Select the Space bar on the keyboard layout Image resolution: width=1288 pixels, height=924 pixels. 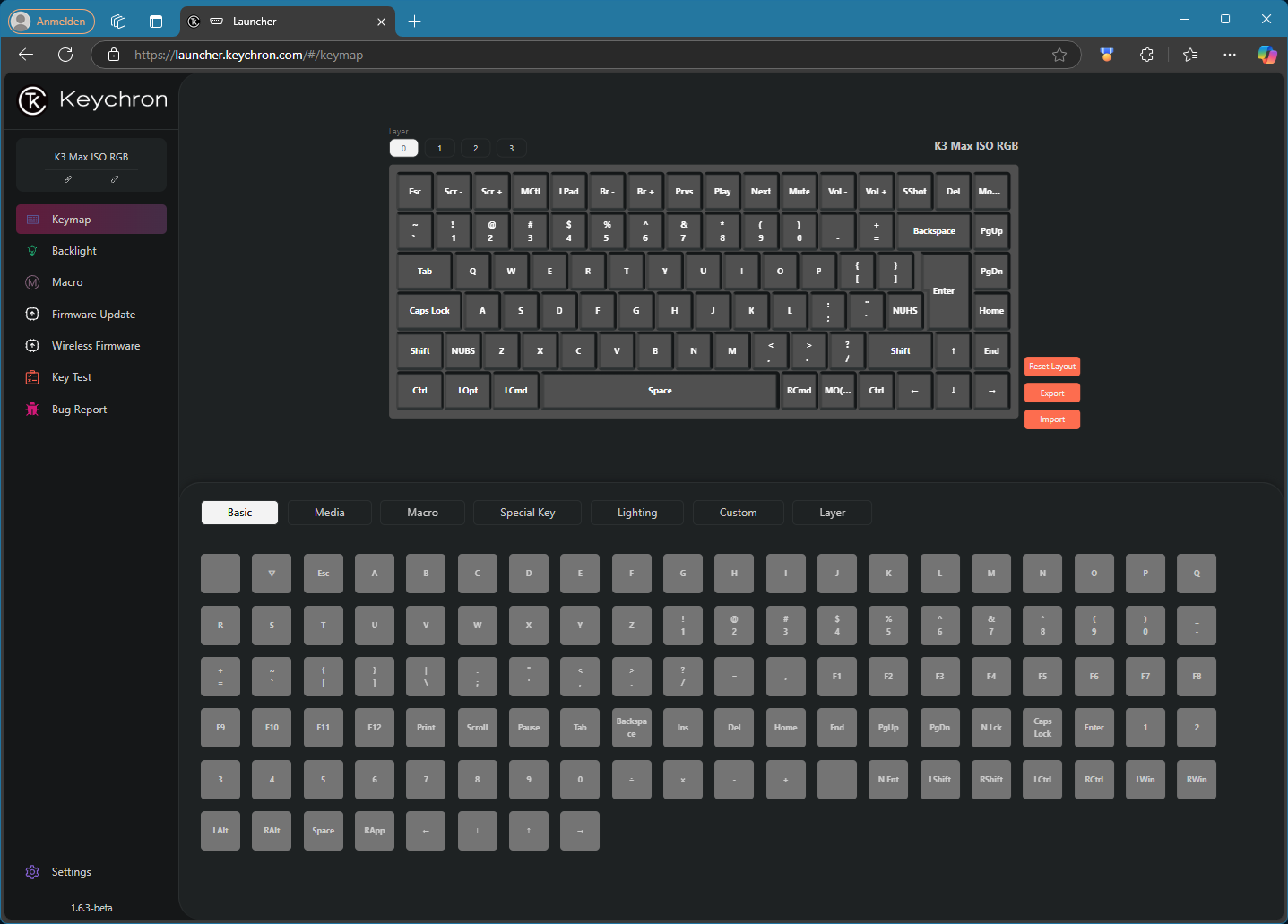point(660,391)
